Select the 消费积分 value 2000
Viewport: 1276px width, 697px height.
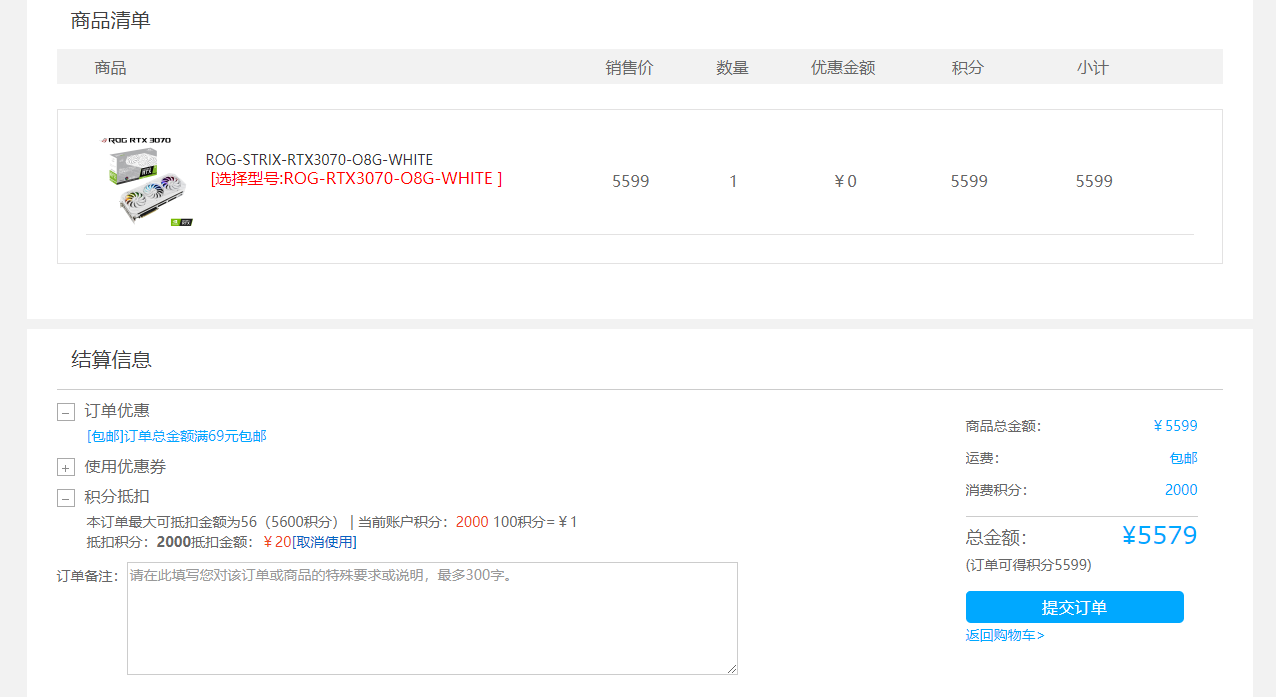pos(1181,490)
